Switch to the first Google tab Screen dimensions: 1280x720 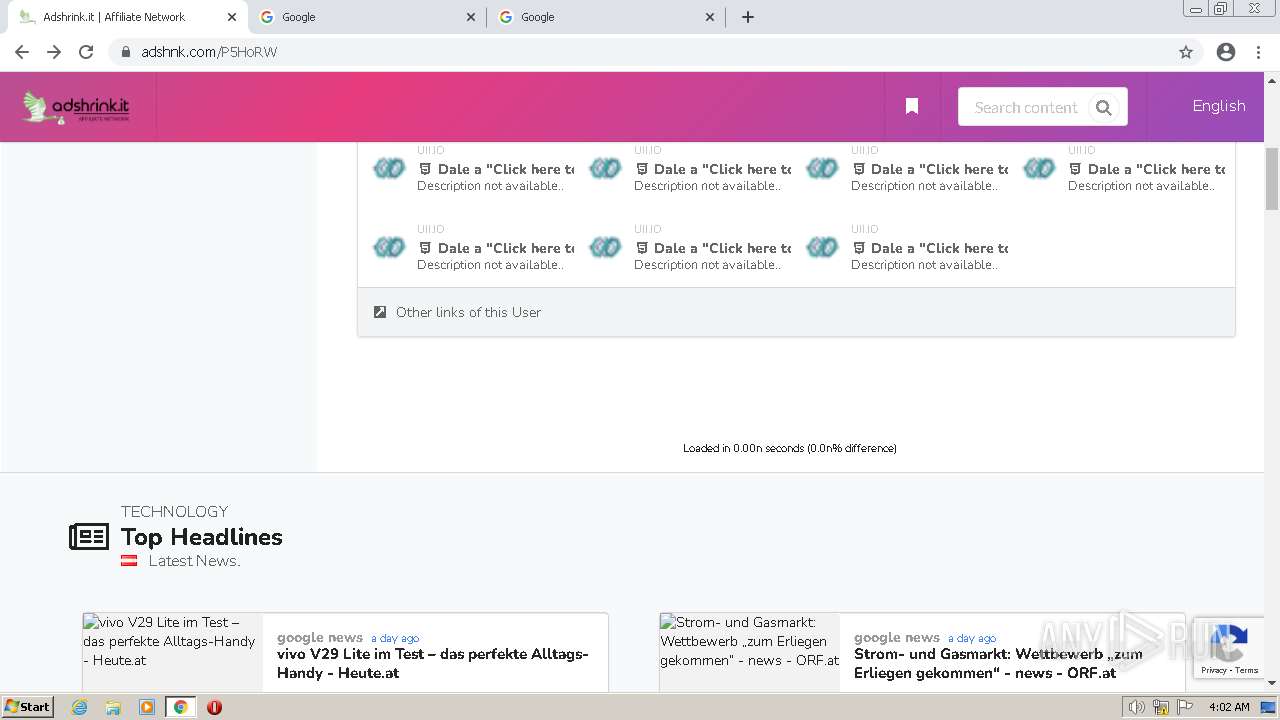[x=368, y=17]
